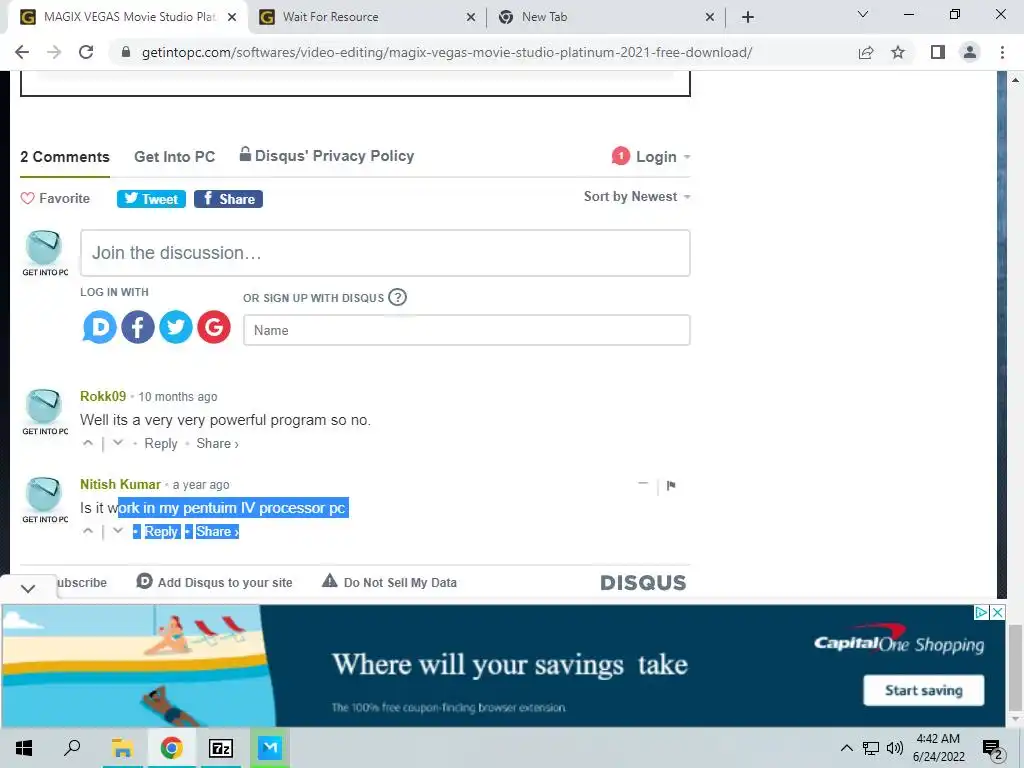The width and height of the screenshot is (1024, 768).
Task: Go back using the browser back arrow
Action: pos(22,52)
